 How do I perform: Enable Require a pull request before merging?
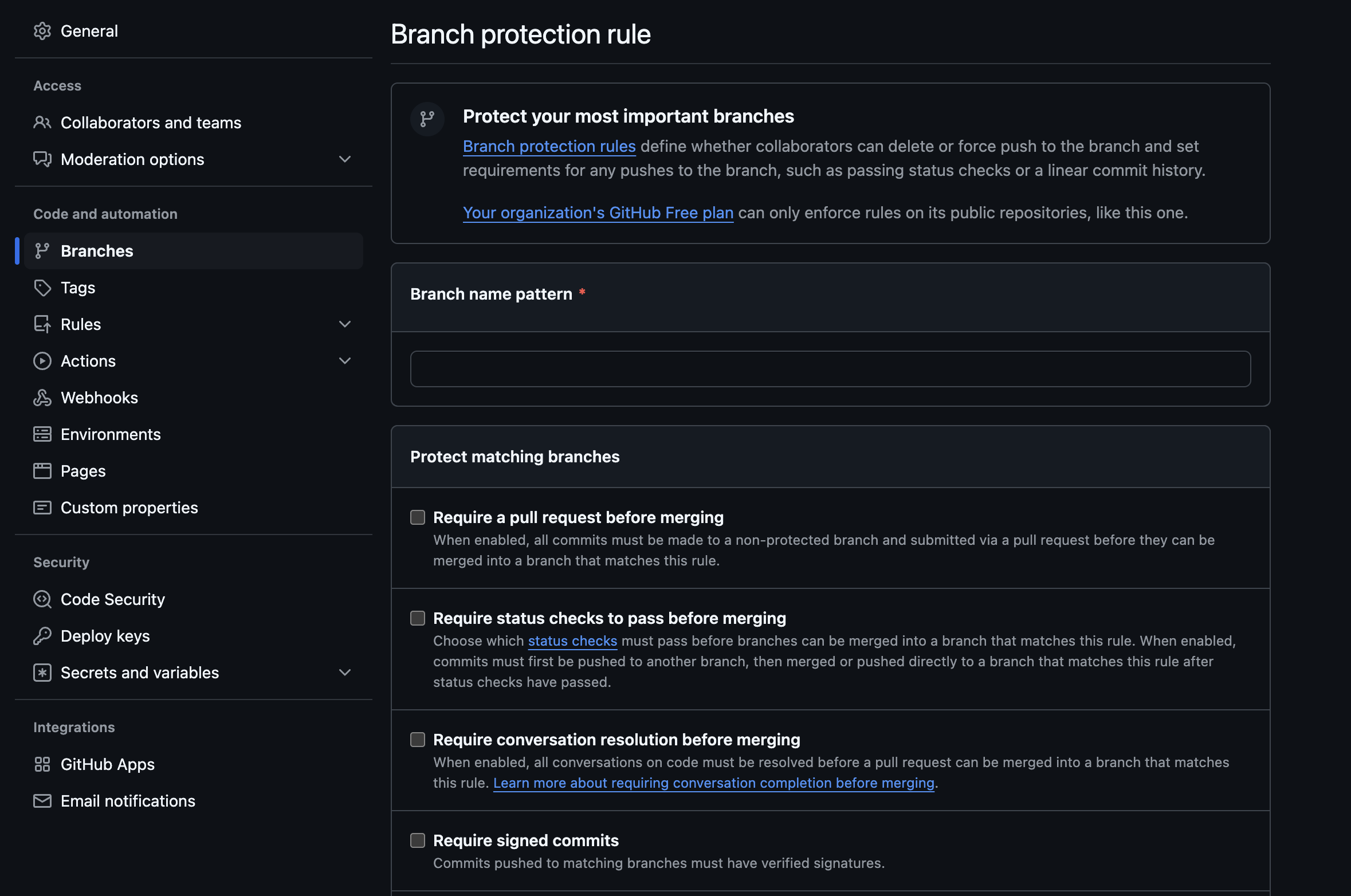418,517
